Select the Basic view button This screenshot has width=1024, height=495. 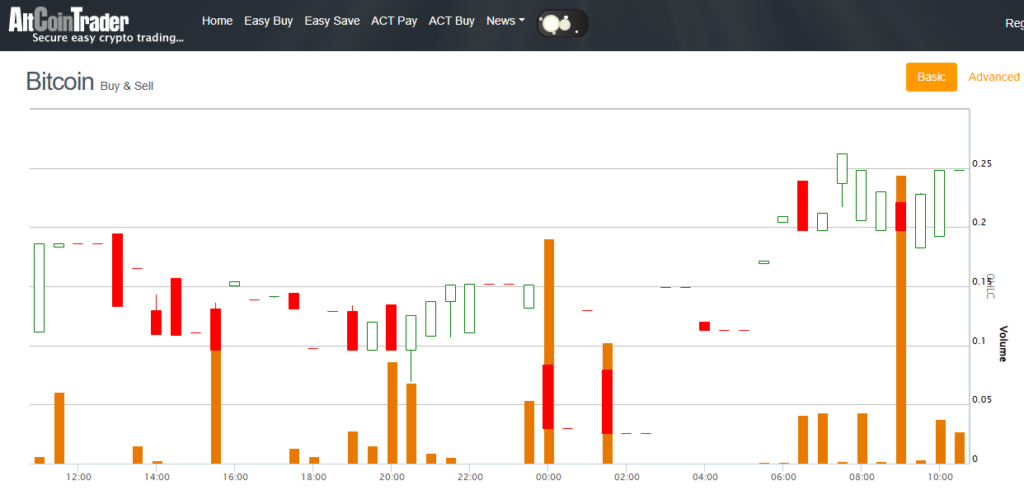pos(931,77)
